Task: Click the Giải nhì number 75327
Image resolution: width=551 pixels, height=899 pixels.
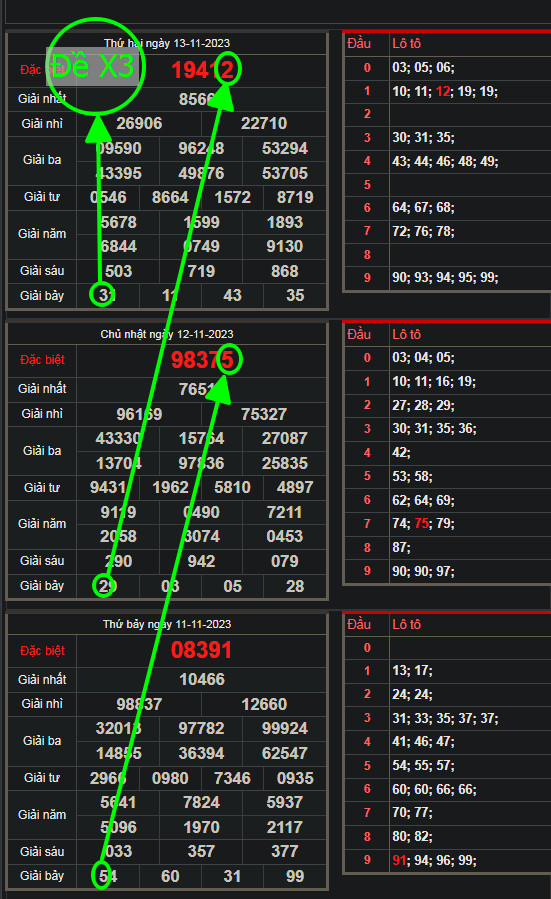Action: click(x=264, y=414)
